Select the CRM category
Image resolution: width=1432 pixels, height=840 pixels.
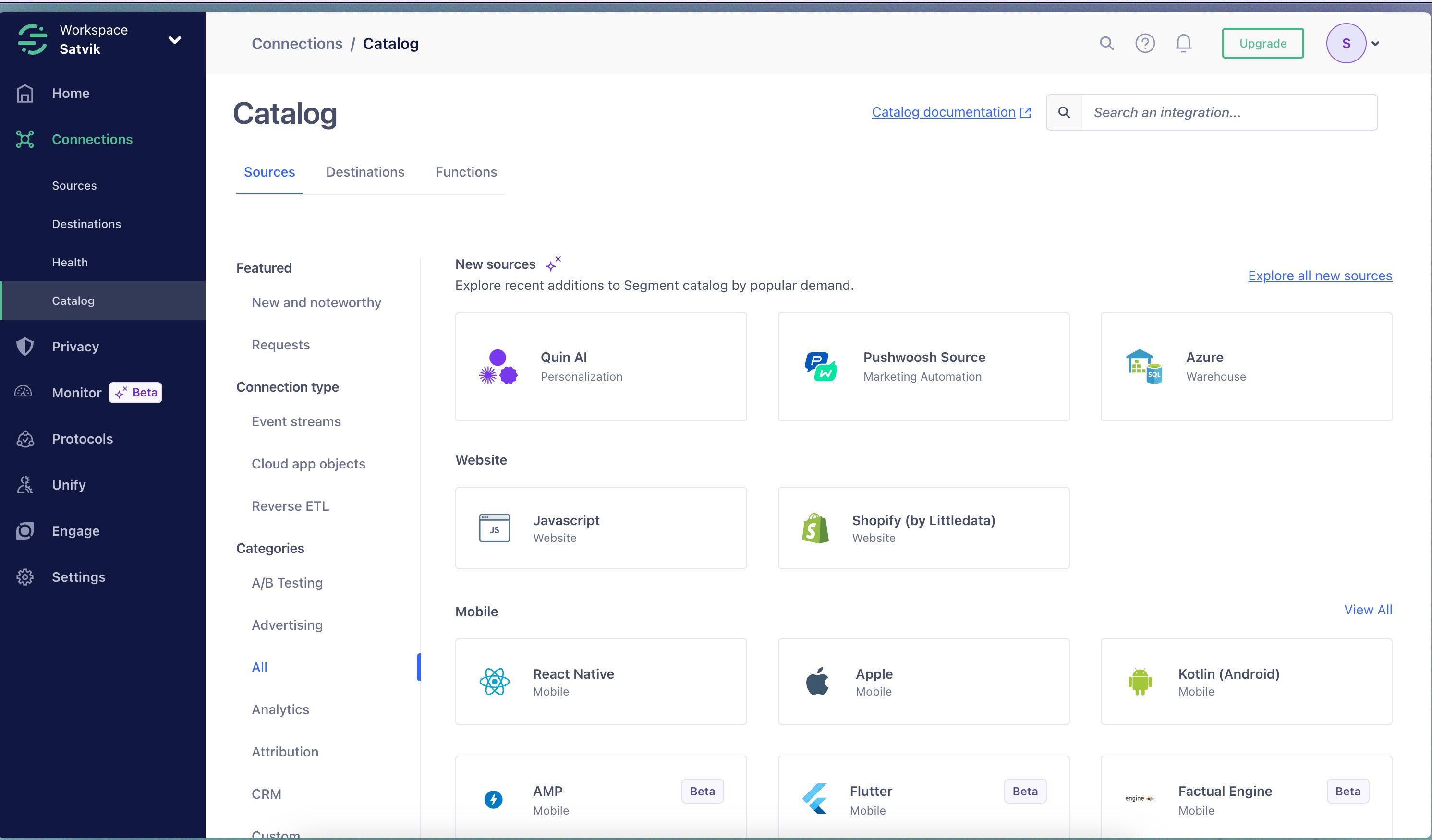[x=267, y=794]
